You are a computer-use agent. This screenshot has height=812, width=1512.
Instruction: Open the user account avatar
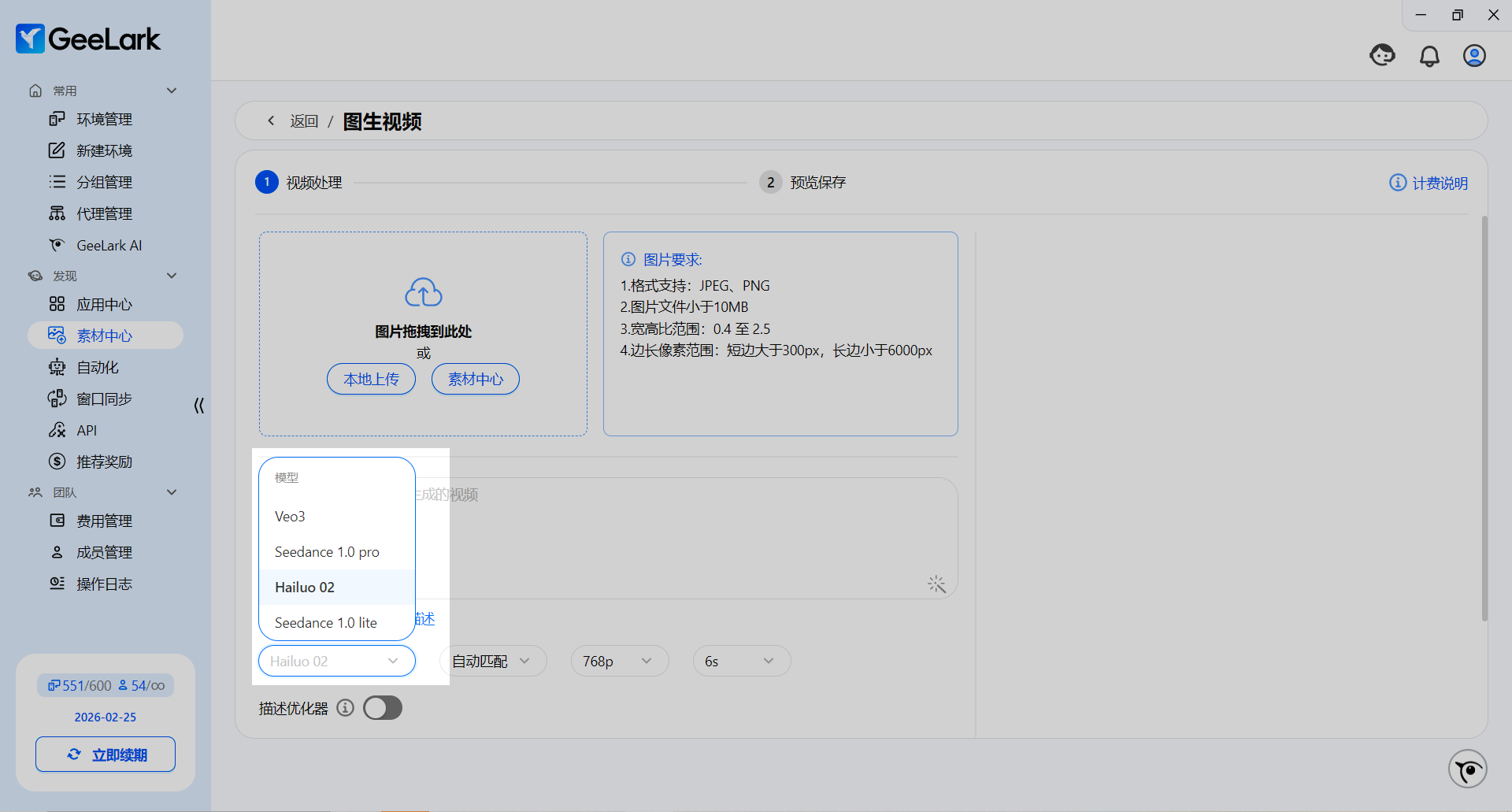click(1474, 56)
